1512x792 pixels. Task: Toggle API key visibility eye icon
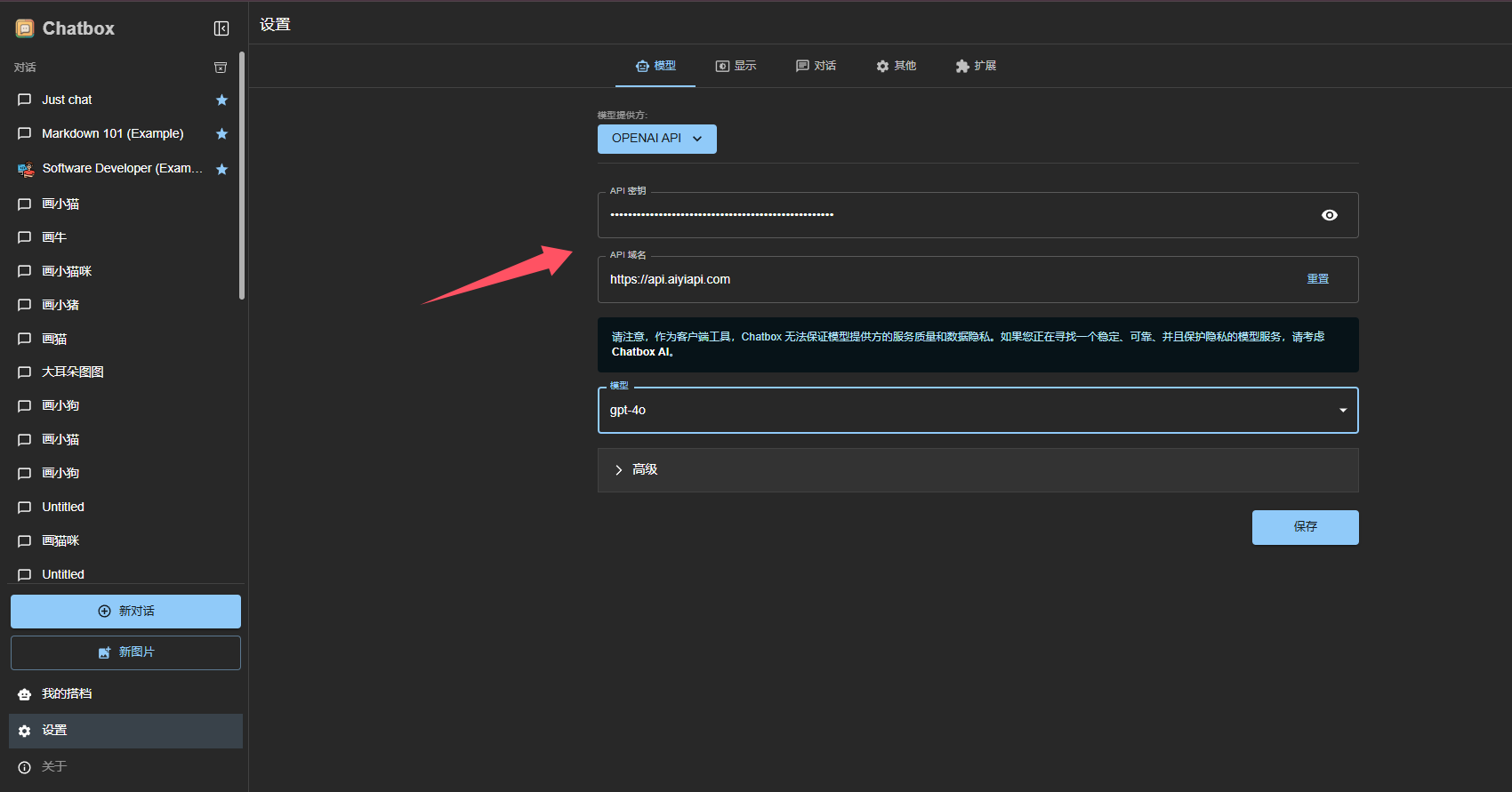coord(1330,215)
